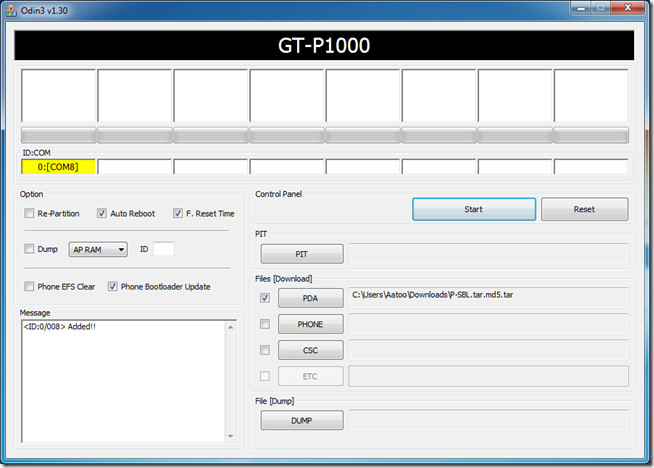Click the PHONE file path field
Image resolution: width=654 pixels, height=468 pixels.
pos(488,324)
